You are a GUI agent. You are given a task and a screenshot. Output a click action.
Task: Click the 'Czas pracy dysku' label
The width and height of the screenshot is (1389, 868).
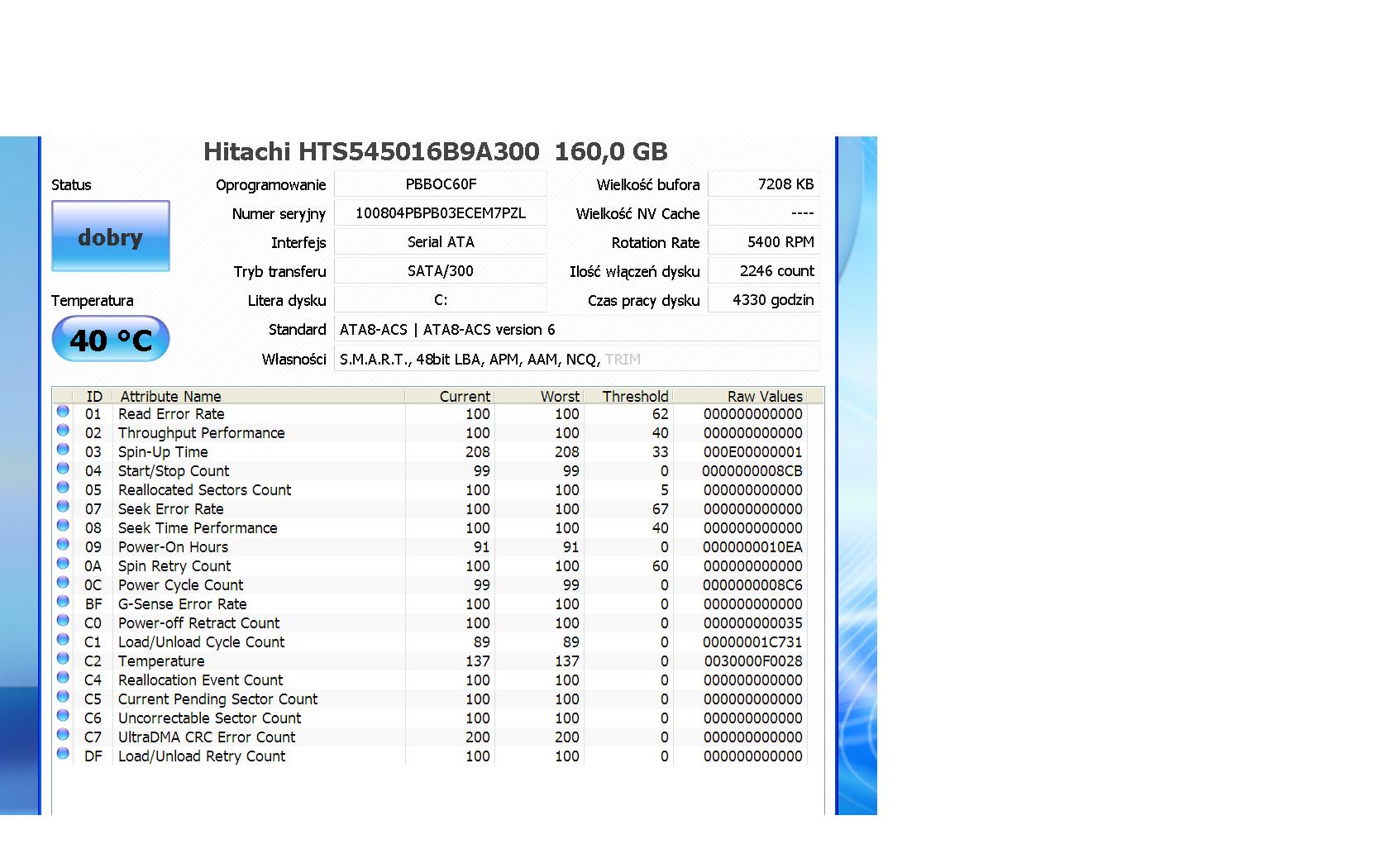click(x=643, y=300)
